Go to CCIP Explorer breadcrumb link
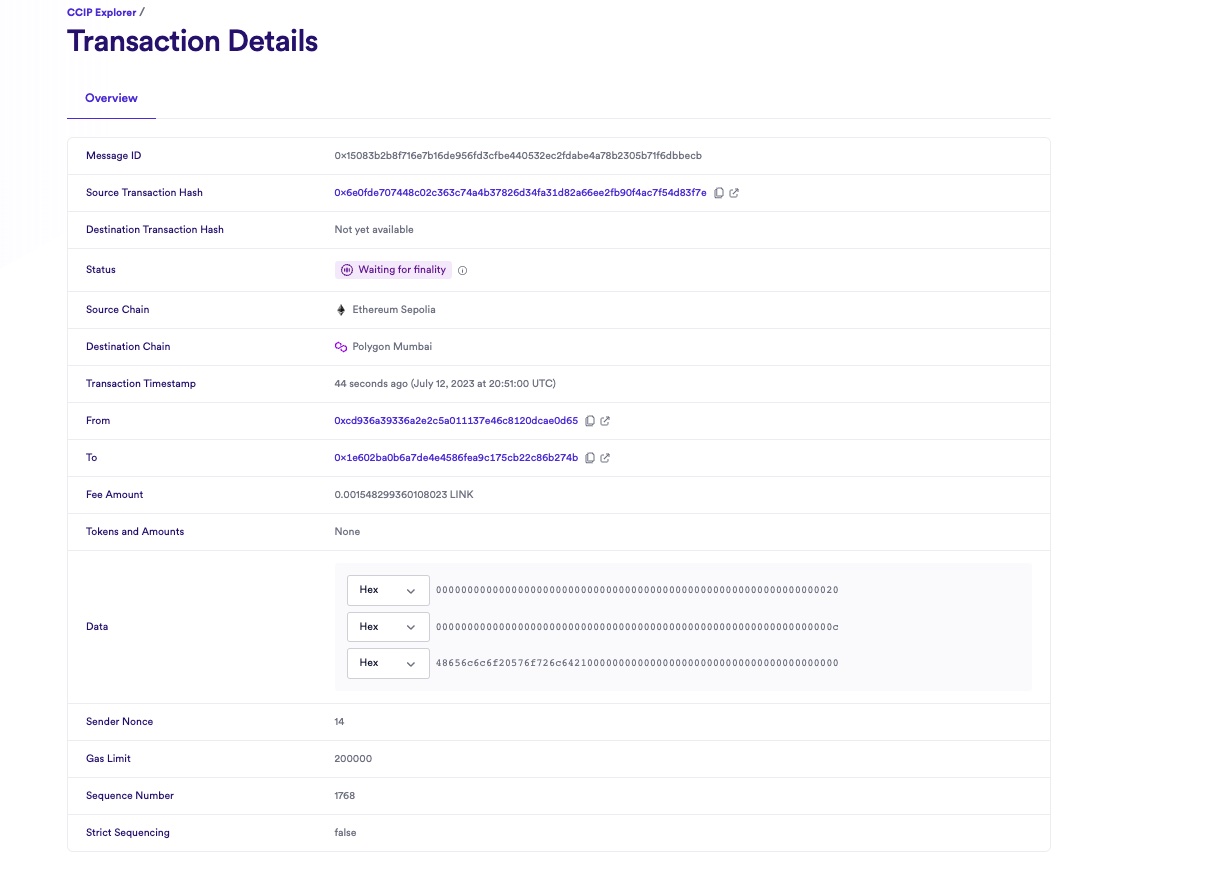This screenshot has height=873, width=1218. tap(101, 12)
